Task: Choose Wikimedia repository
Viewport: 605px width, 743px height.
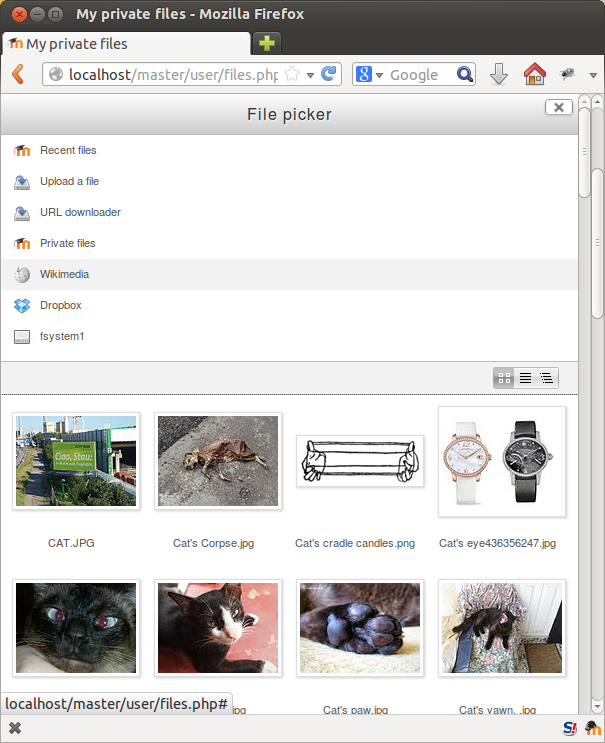Action: point(289,274)
